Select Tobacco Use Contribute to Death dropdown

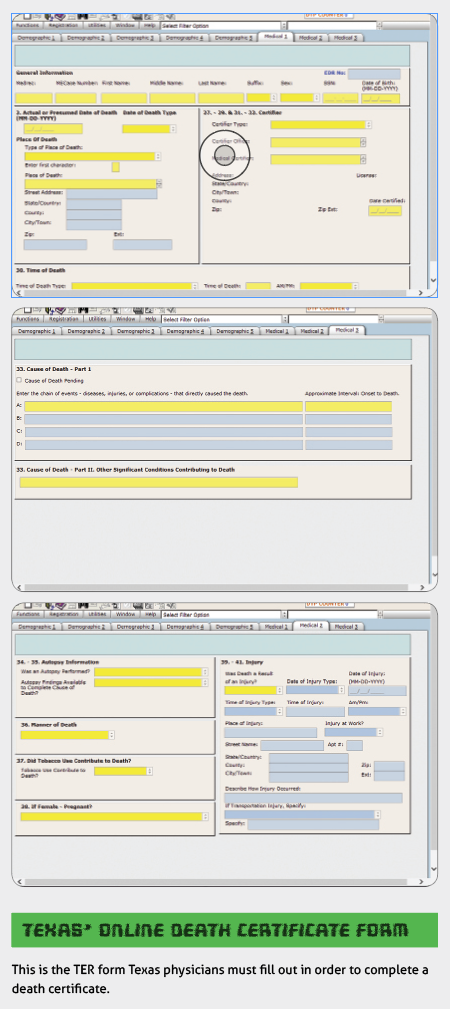tap(124, 771)
